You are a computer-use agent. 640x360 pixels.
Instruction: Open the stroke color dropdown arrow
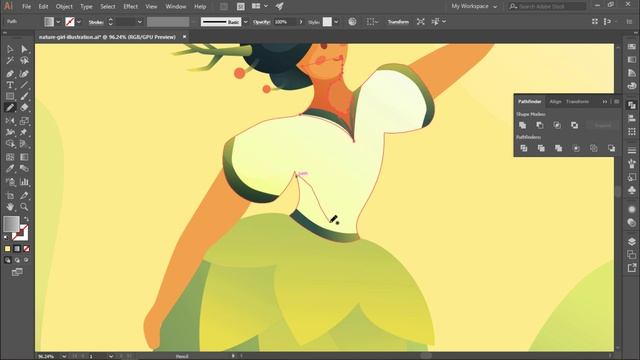pyautogui.click(x=79, y=22)
